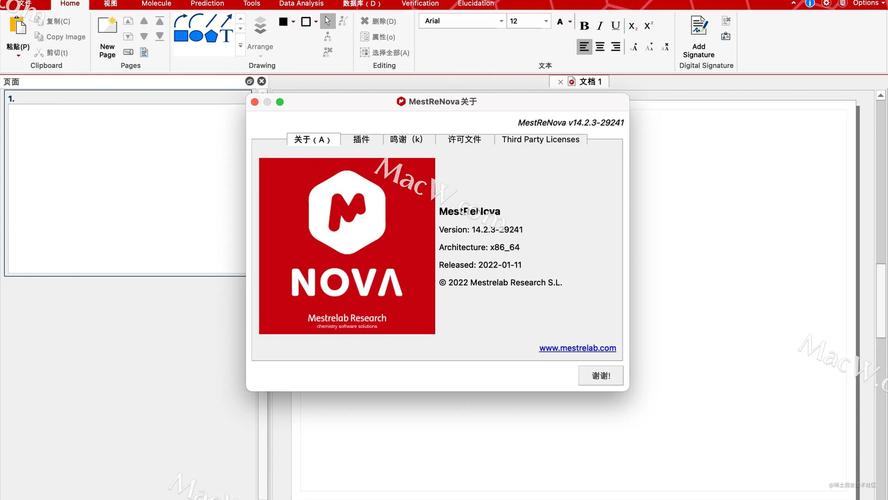Select the straight line drawing tool
This screenshot has height=500, width=888.
[x=211, y=22]
